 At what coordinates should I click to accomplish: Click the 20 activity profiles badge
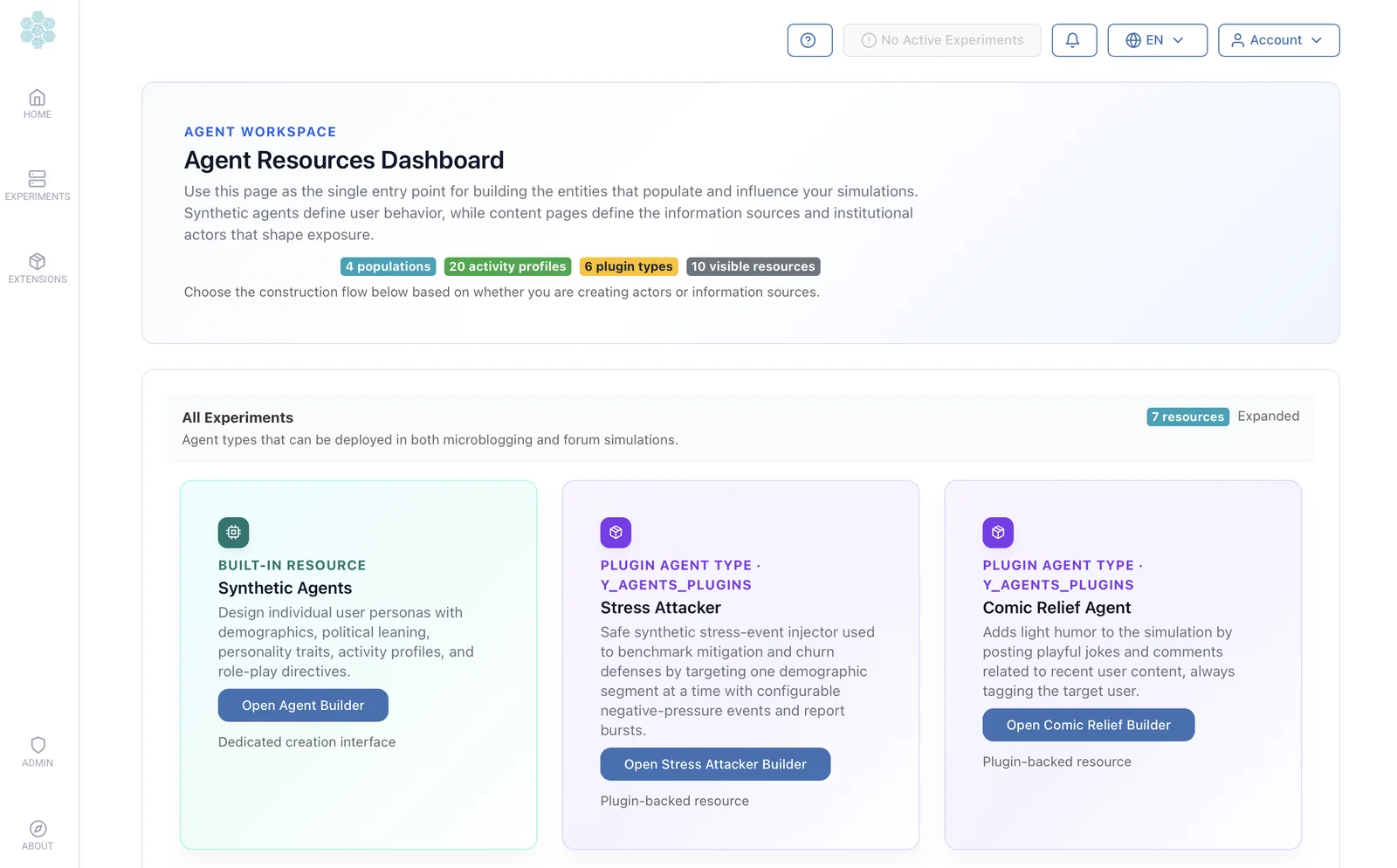point(507,266)
